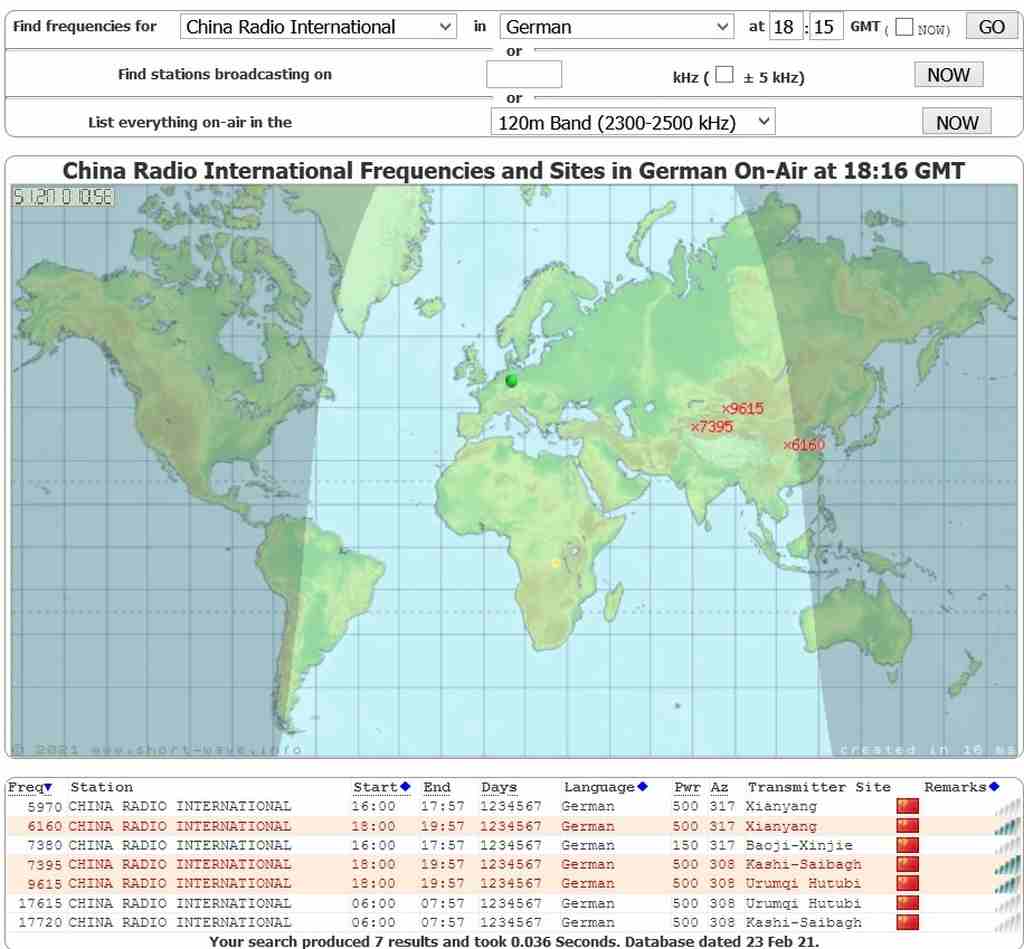Click the Days column header
Screen dimensions: 1024x949
[x=499, y=787]
